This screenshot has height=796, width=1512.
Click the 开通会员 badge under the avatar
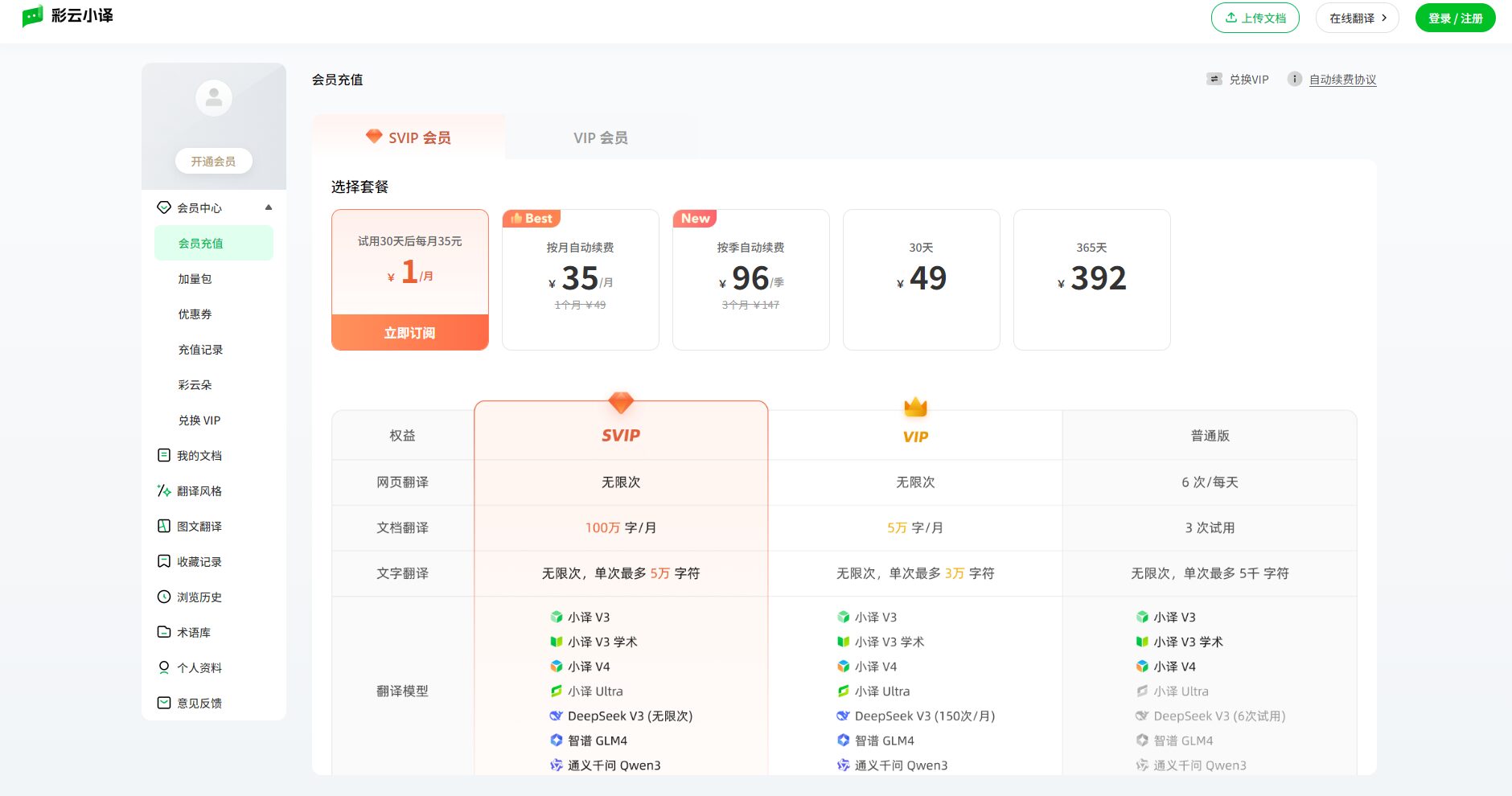tap(213, 160)
